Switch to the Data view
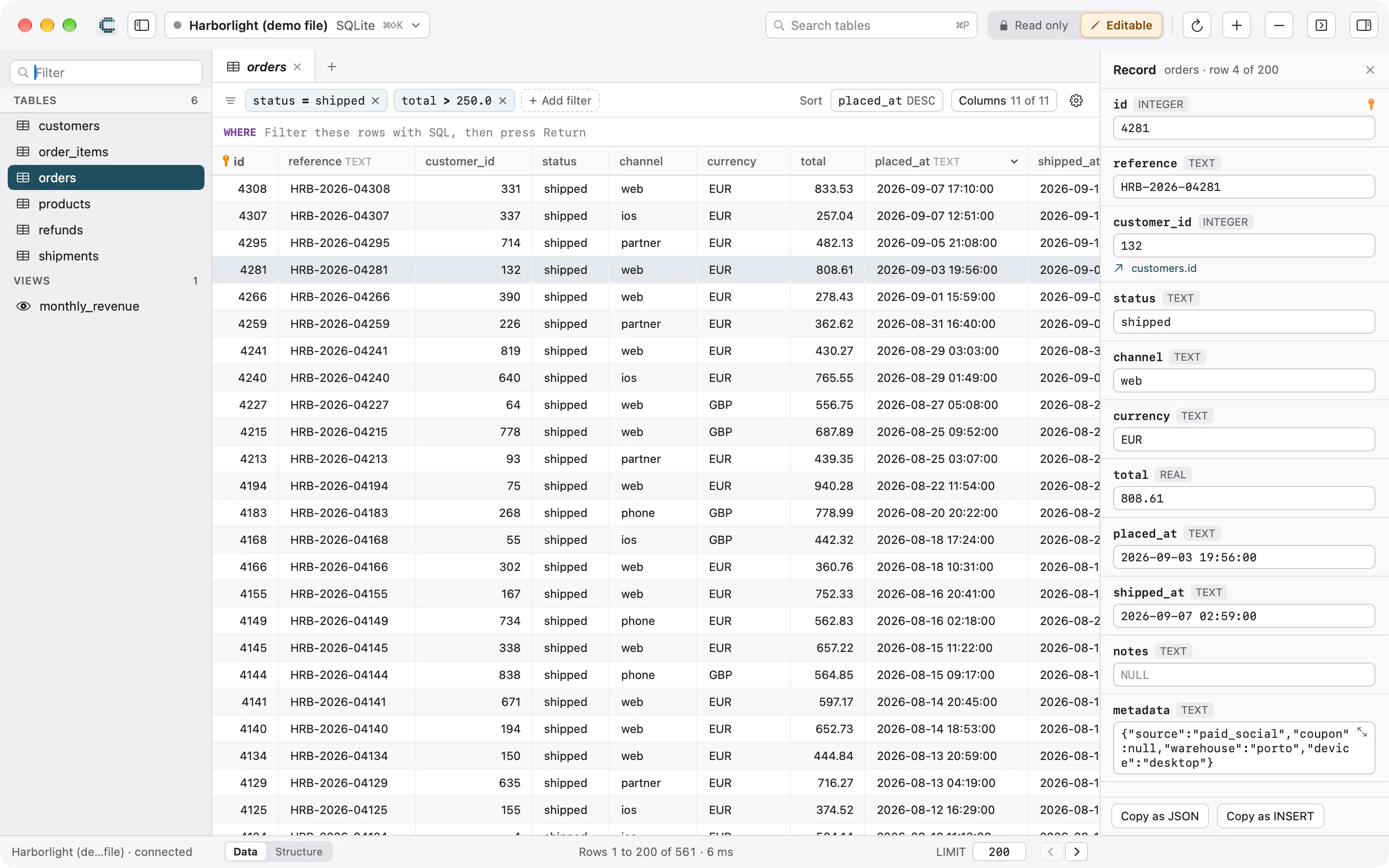This screenshot has height=868, width=1389. (245, 851)
